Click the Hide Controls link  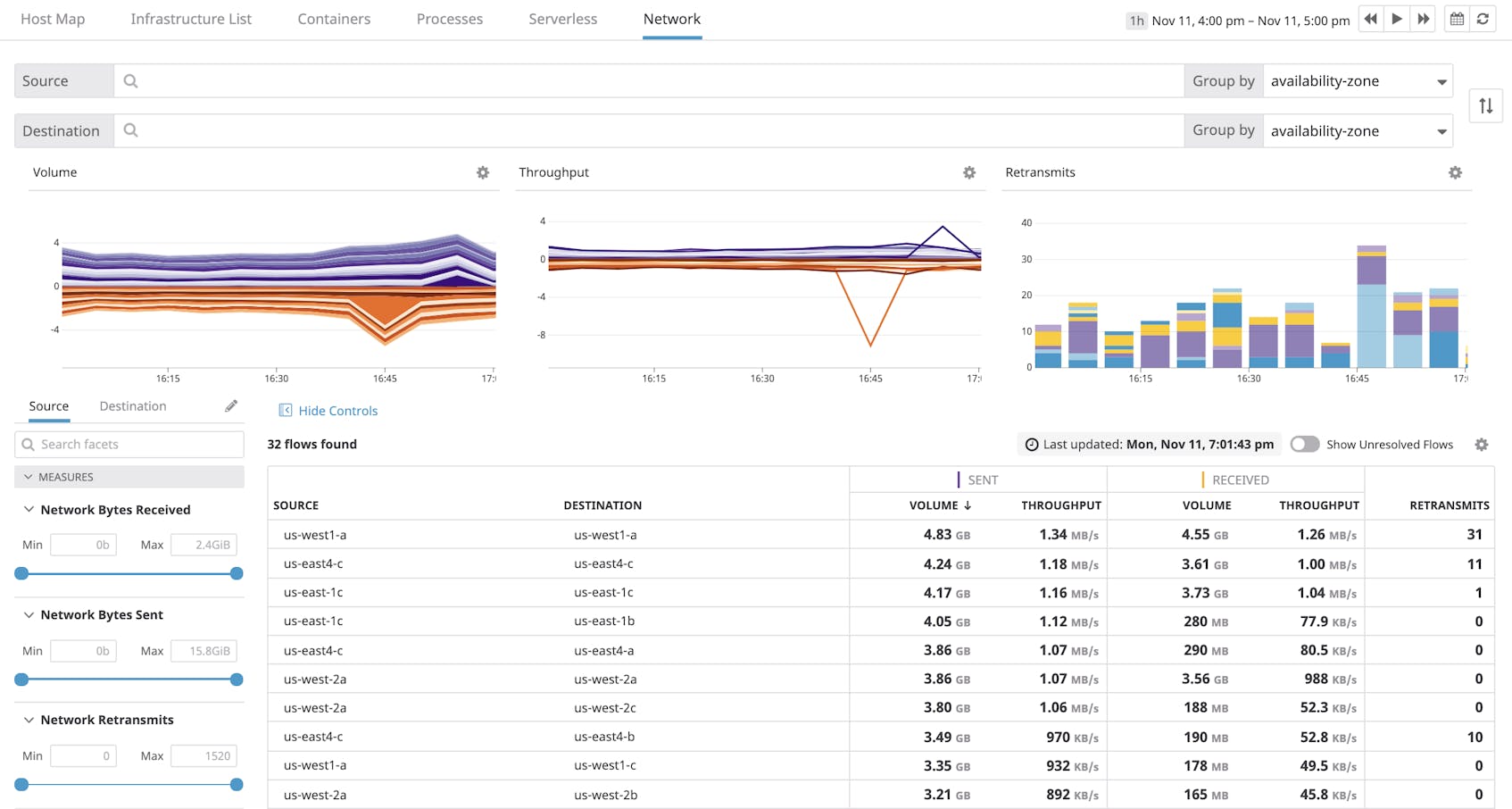[336, 410]
